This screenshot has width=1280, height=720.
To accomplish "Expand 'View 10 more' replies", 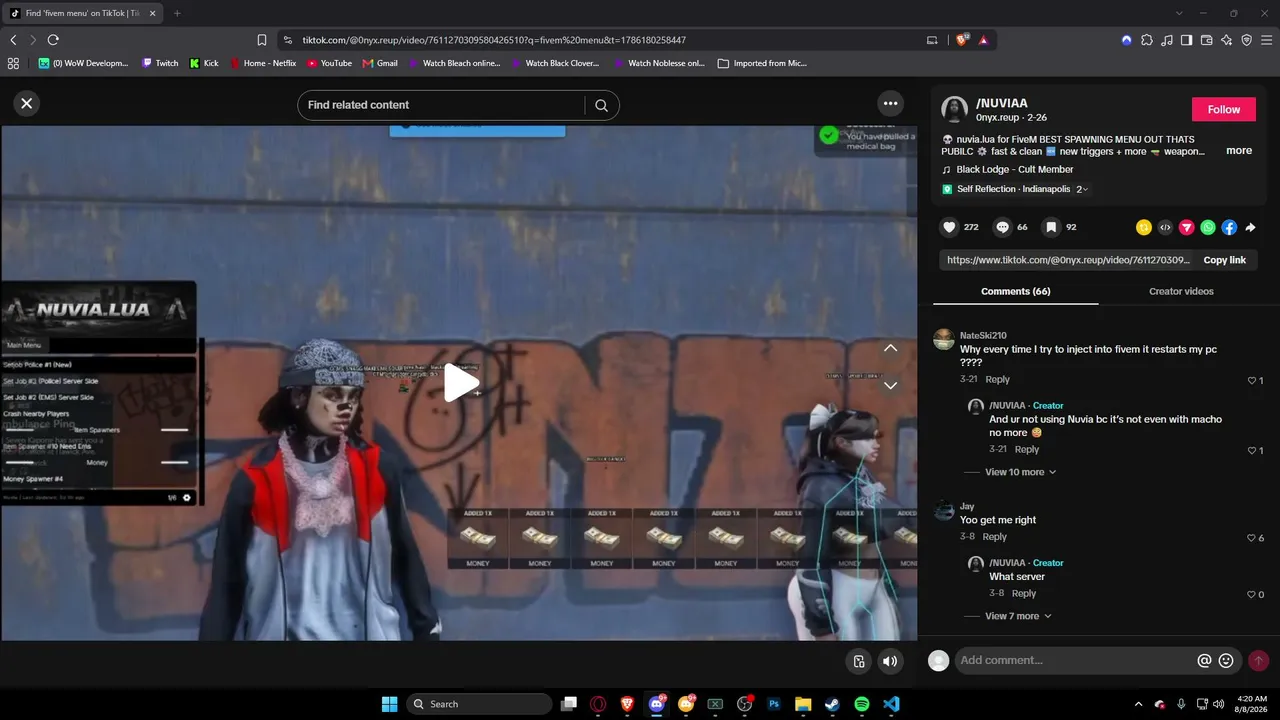I will 1020,472.
